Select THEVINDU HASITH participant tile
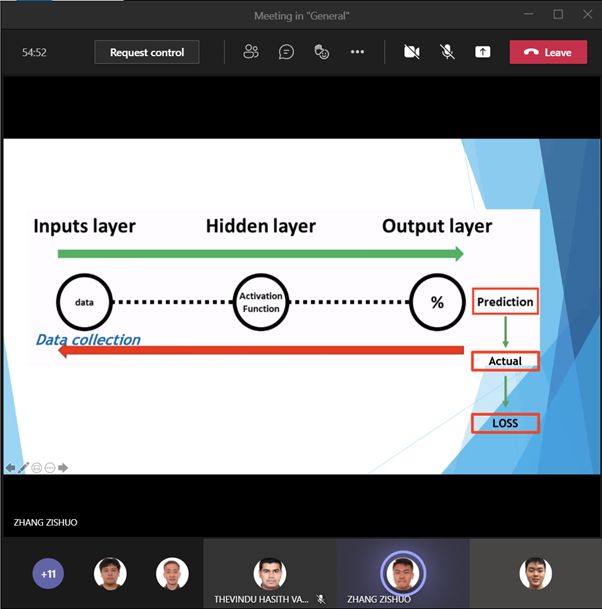Screen dimensions: 602x609 click(x=270, y=573)
